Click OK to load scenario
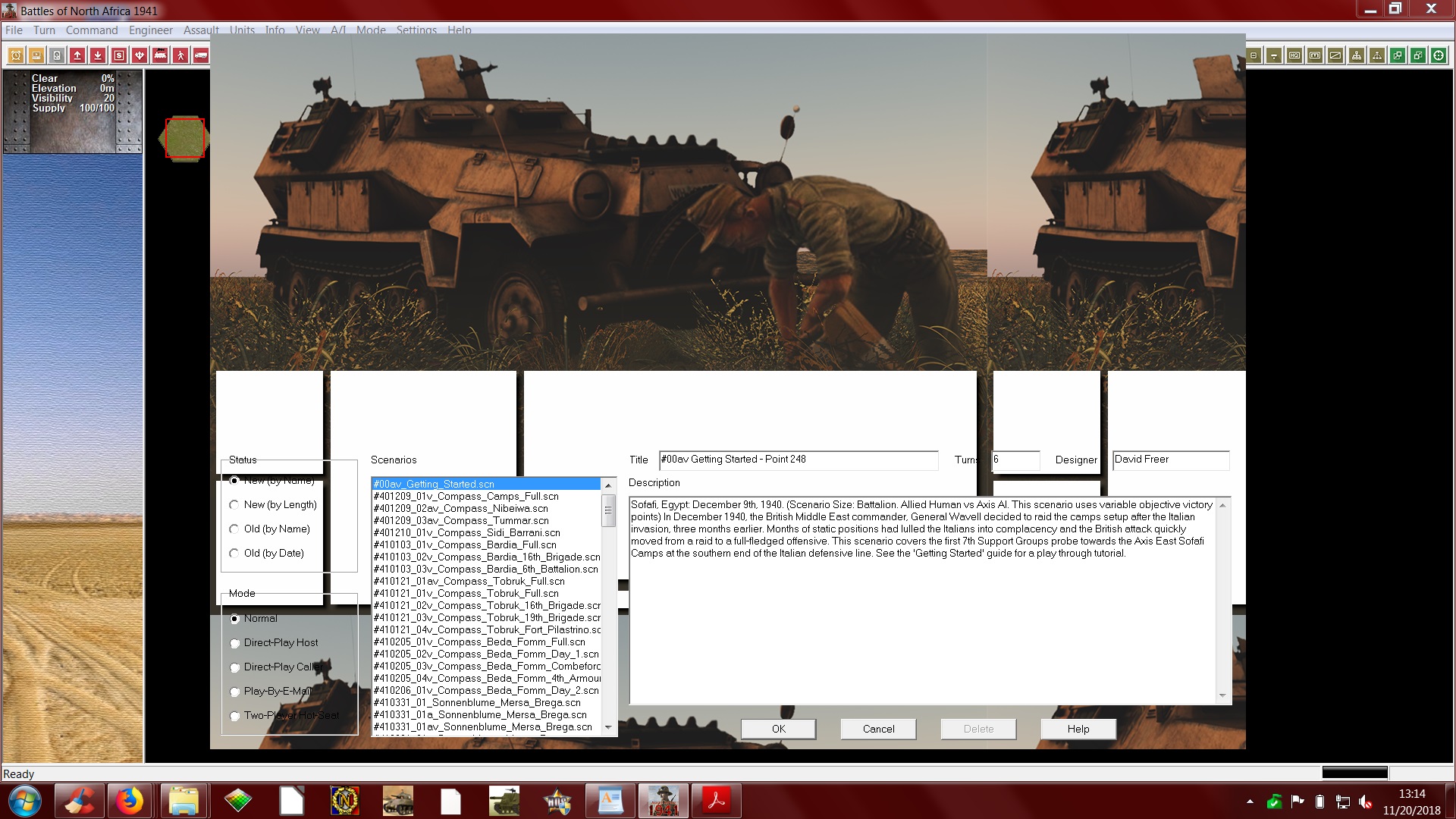Image resolution: width=1456 pixels, height=819 pixels. tap(779, 729)
